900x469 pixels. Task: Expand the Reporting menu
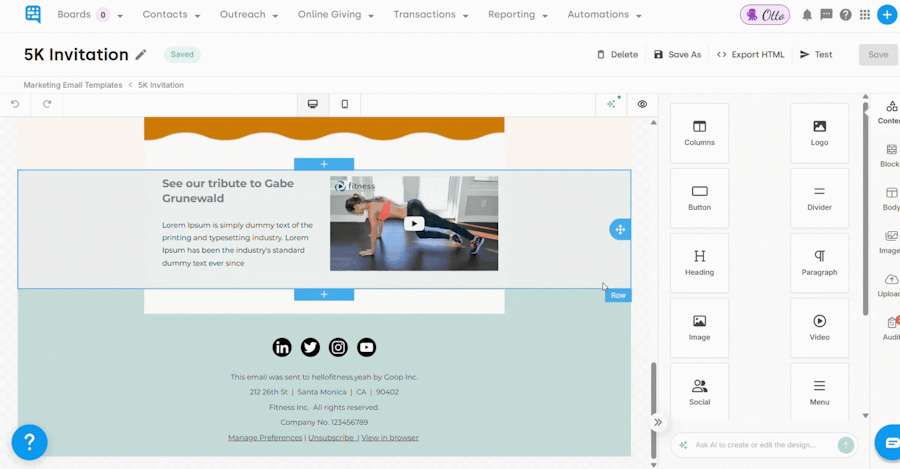tap(517, 14)
